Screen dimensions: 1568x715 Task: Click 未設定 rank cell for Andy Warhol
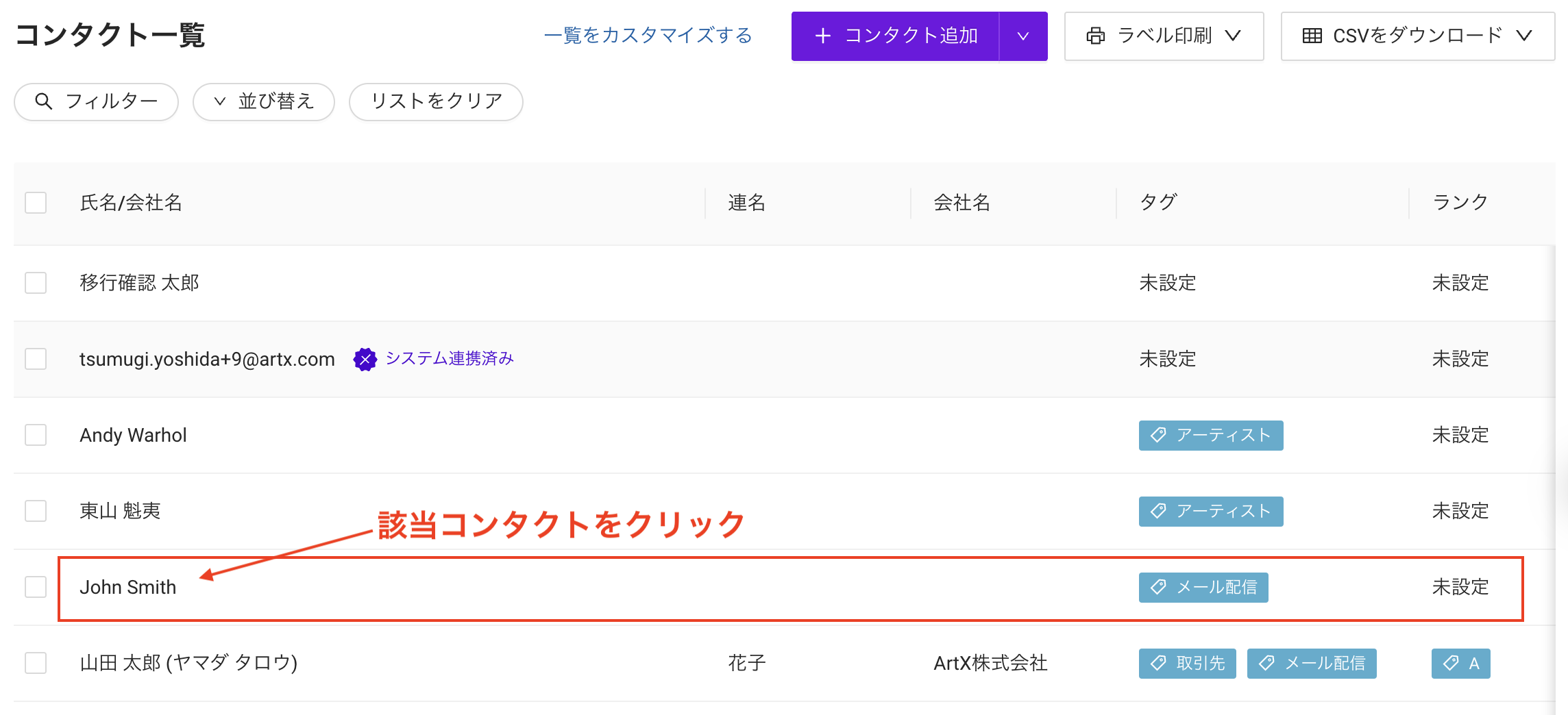(x=1460, y=435)
